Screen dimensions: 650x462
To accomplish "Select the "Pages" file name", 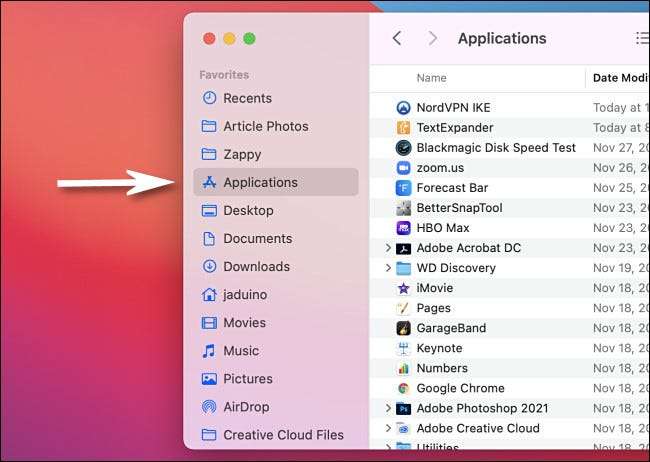I will pos(433,308).
